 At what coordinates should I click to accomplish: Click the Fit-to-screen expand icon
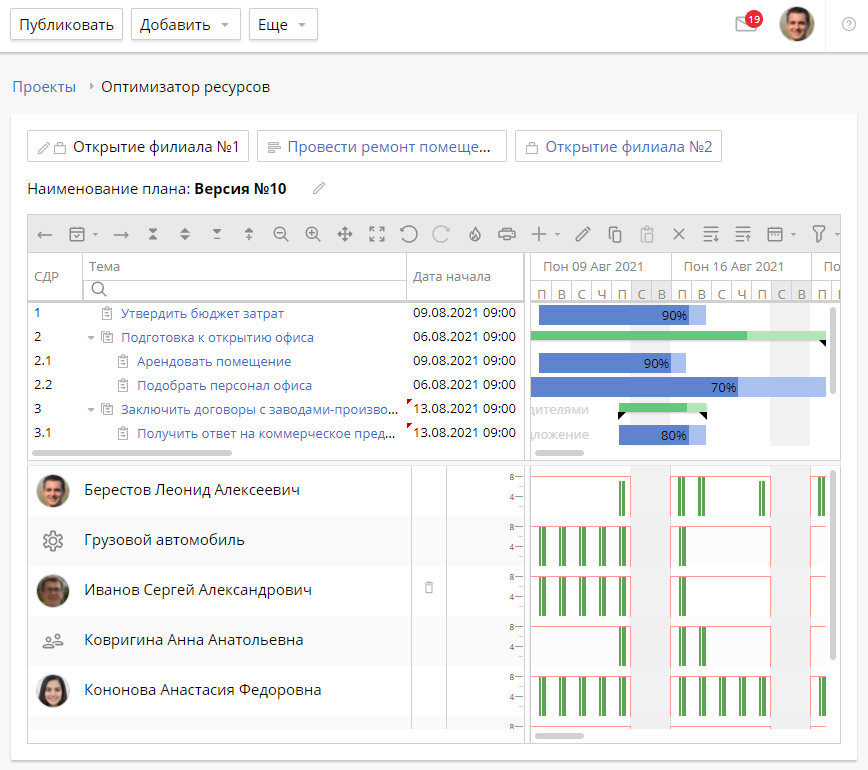click(377, 234)
